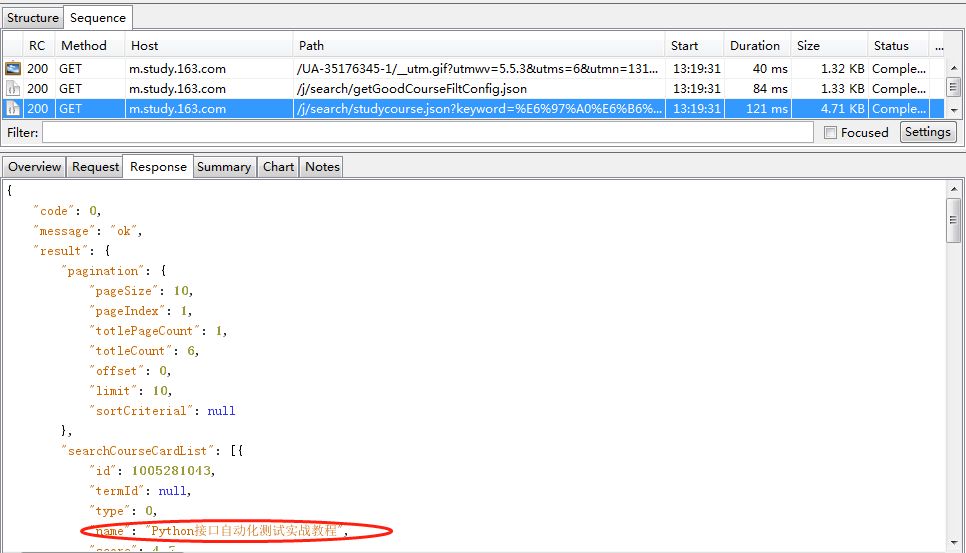Enable the Focused checkbox
Screen dimensions: 966x553
(830, 132)
